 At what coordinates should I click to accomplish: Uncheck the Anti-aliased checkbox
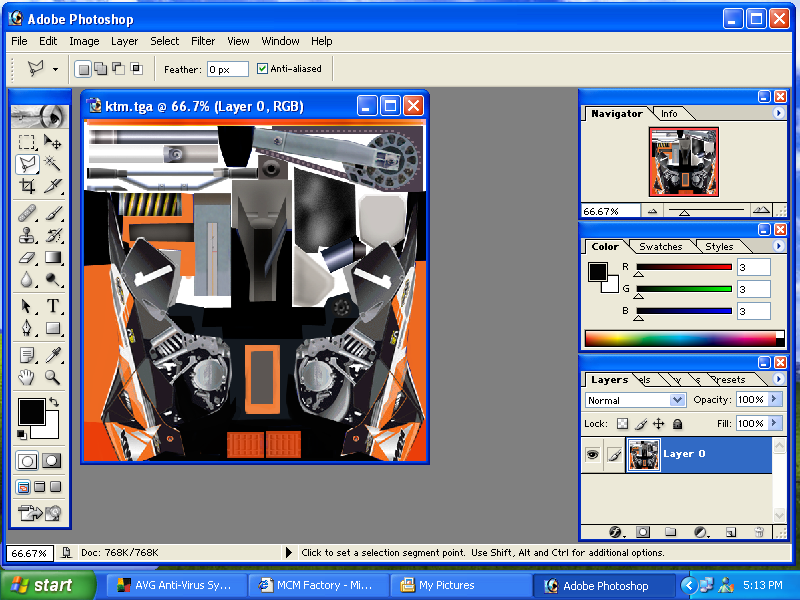263,69
